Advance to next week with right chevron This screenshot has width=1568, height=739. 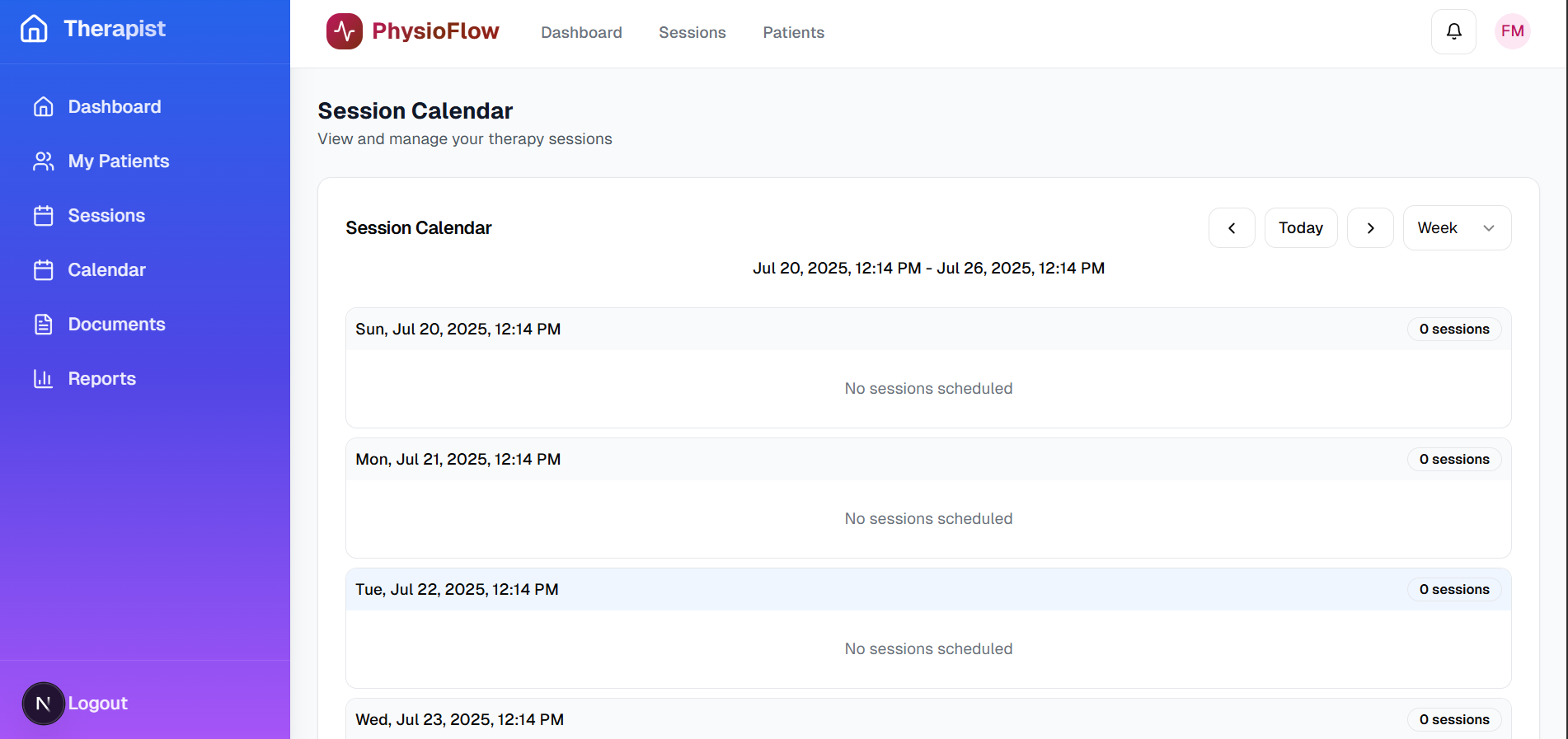click(1370, 228)
